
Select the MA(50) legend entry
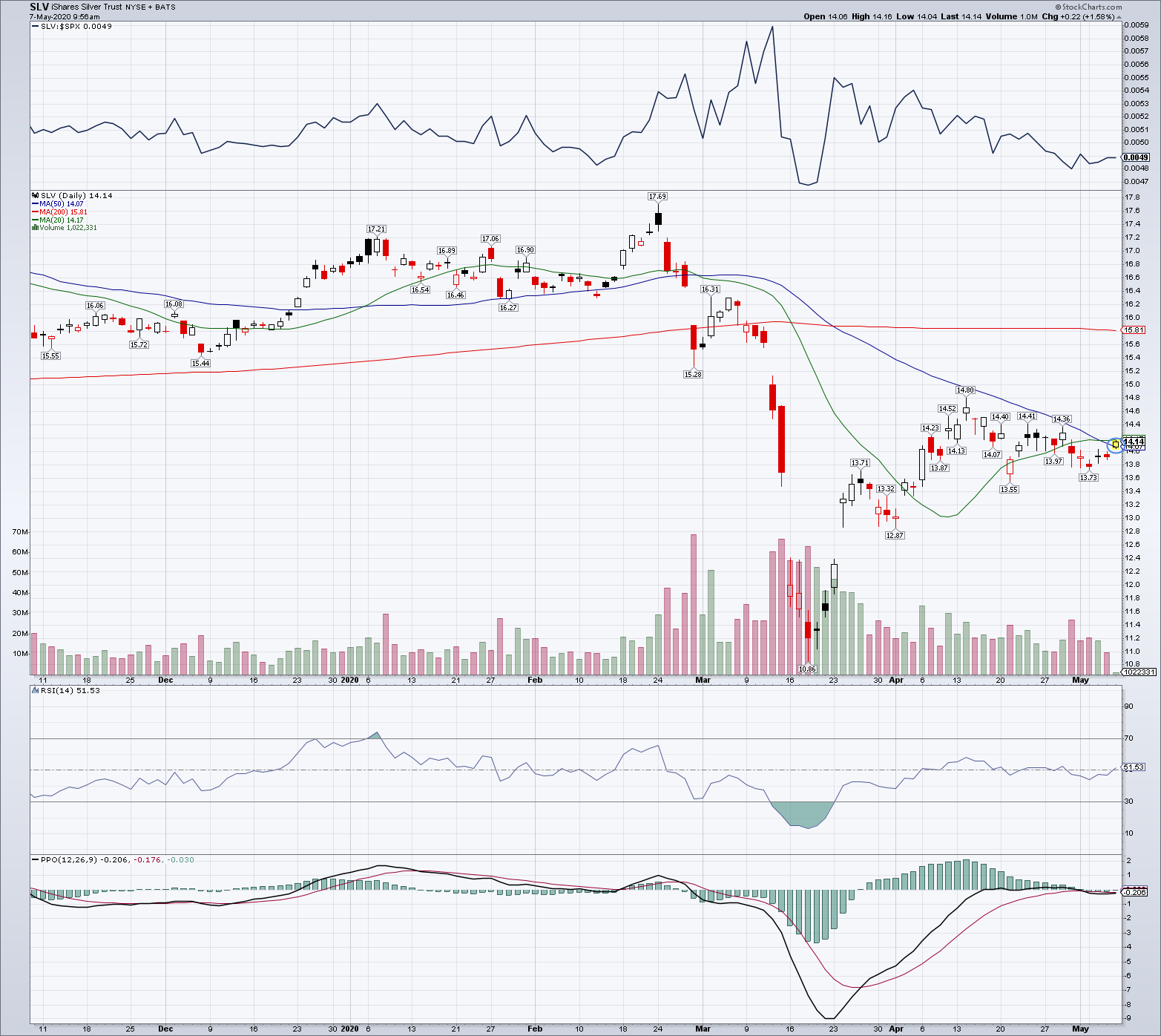(x=58, y=204)
